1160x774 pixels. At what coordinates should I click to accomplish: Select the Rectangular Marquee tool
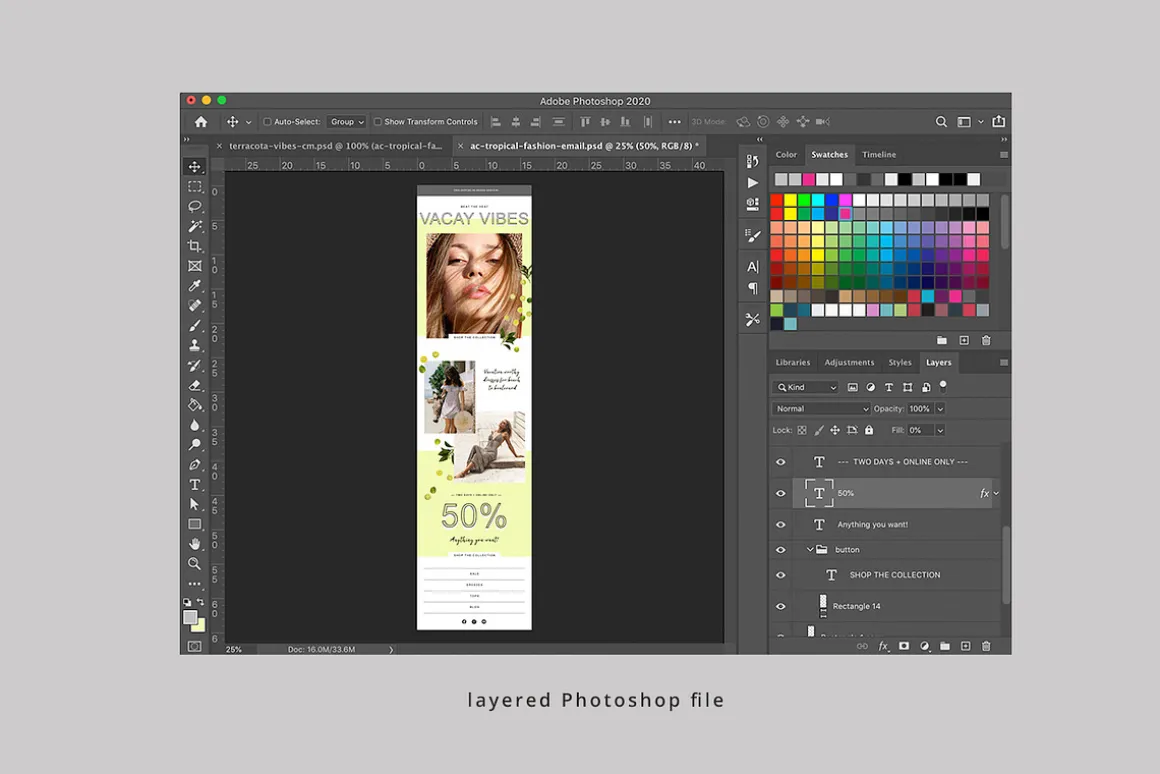point(195,186)
